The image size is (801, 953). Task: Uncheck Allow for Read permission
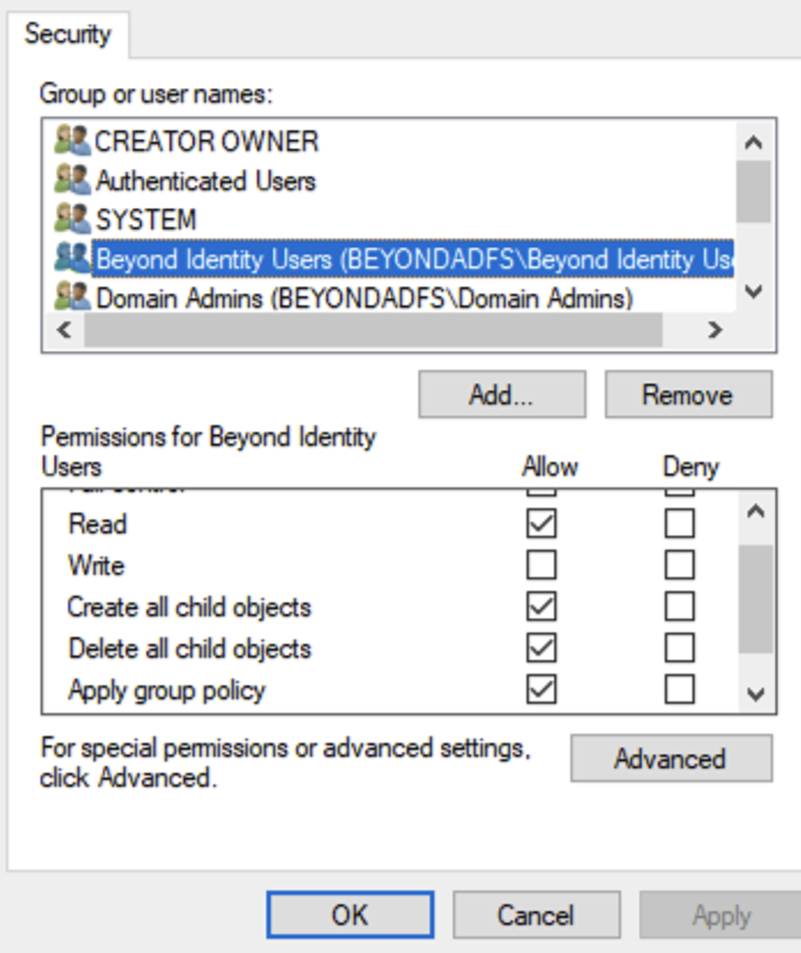(x=541, y=524)
